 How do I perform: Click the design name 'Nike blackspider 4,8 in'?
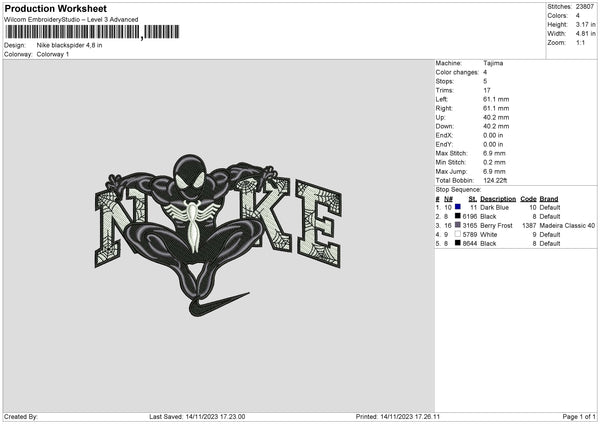point(69,45)
